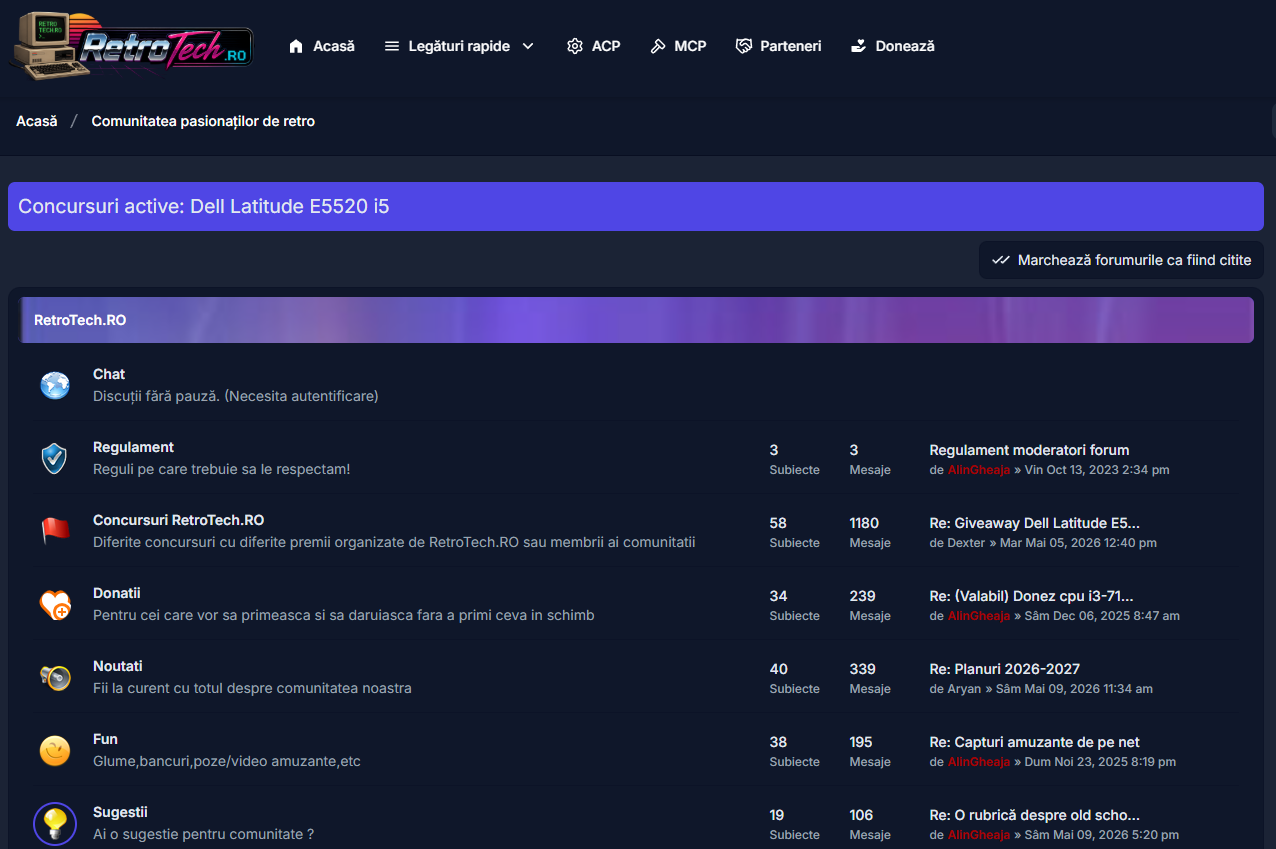Open last post Re: Giveaway Dell Latitude
Screen dimensions: 1276x849
click(x=1034, y=523)
